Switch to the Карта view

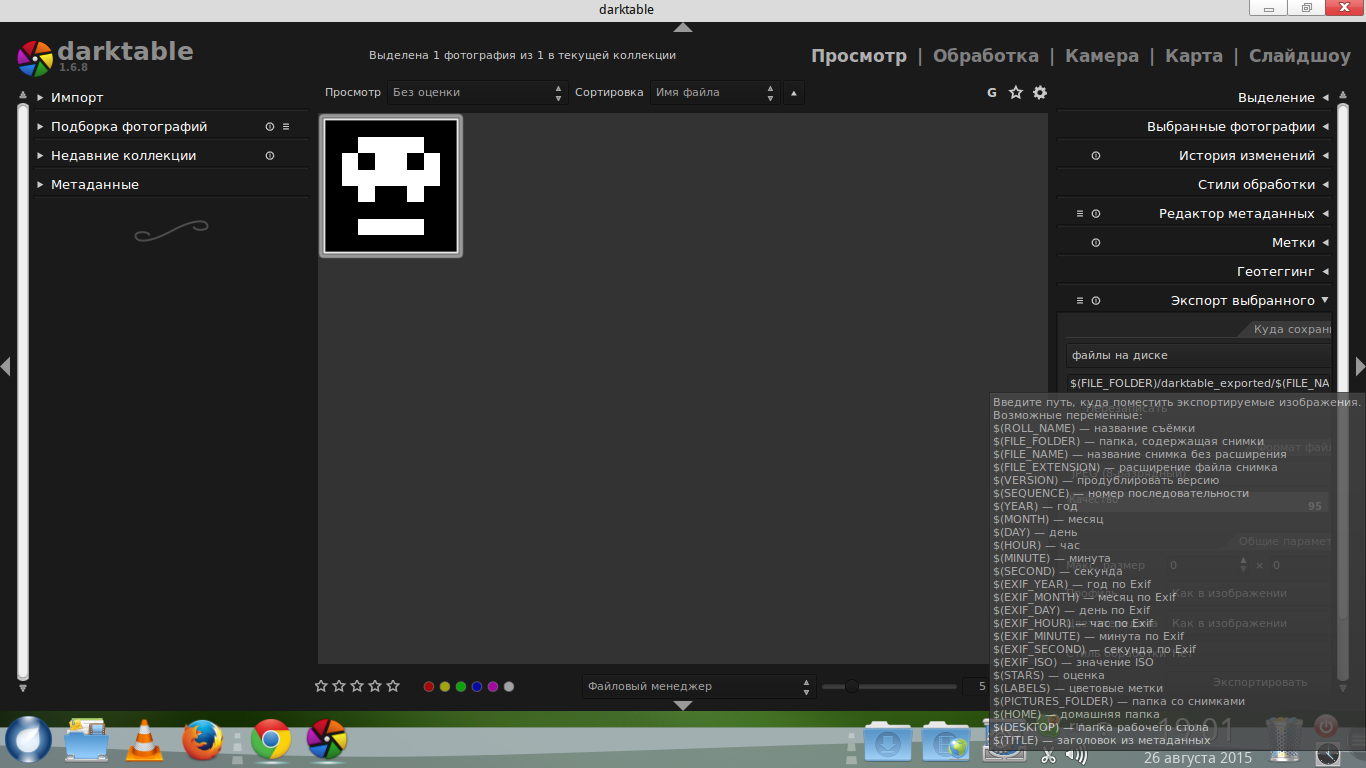point(1193,56)
